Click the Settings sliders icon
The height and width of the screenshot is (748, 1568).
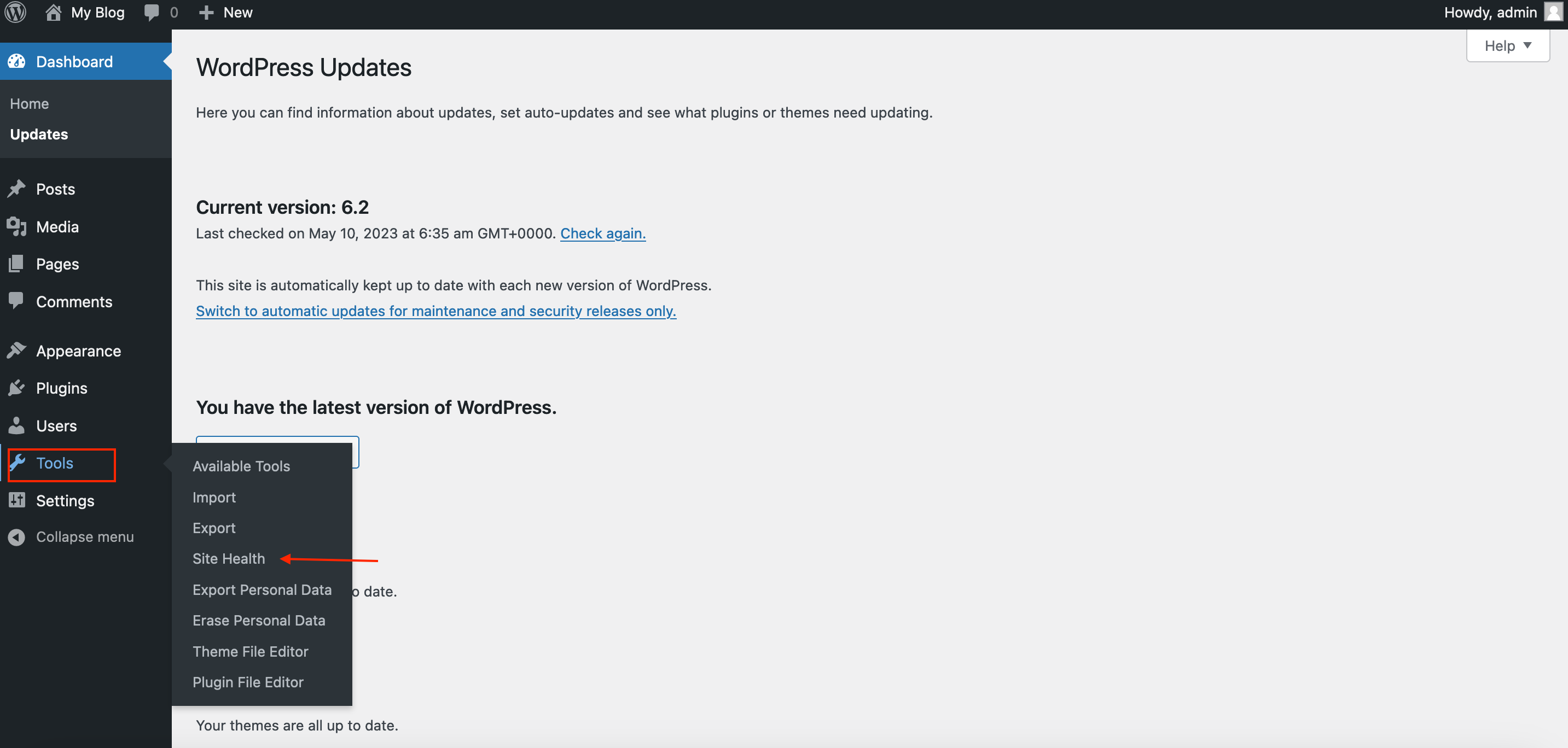(x=17, y=500)
